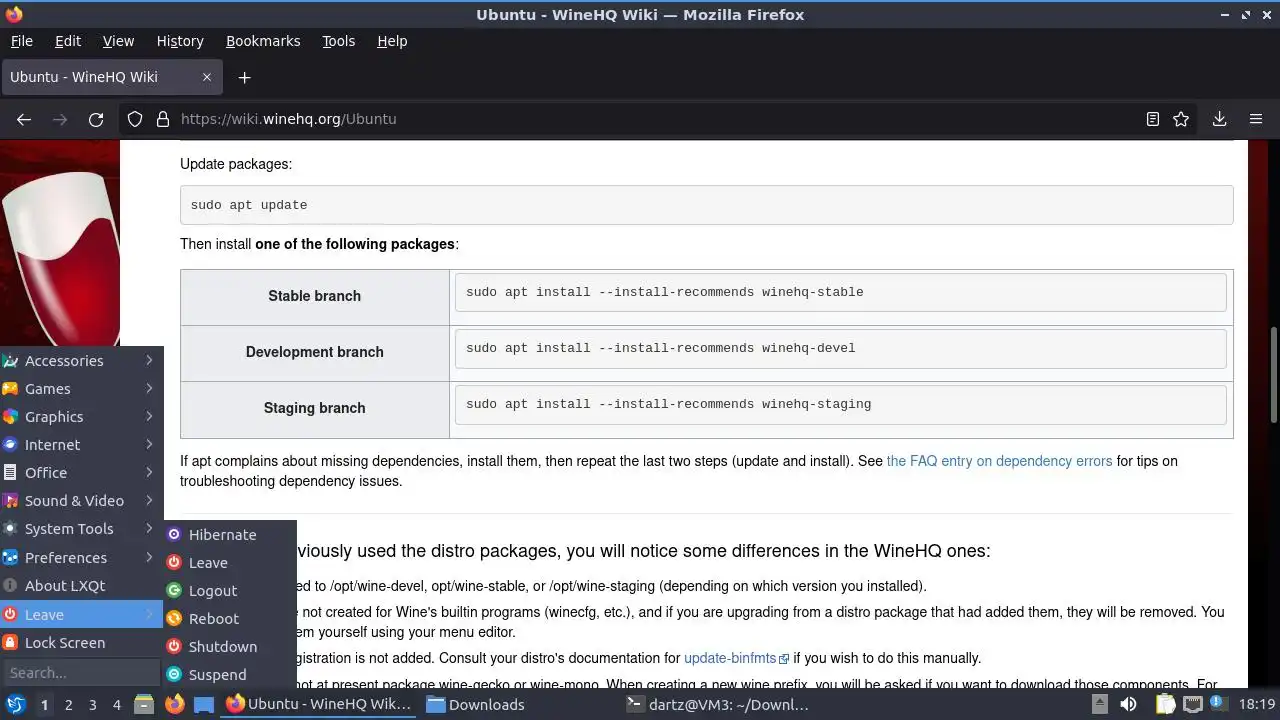Open the Bookmarks menu

click(263, 41)
